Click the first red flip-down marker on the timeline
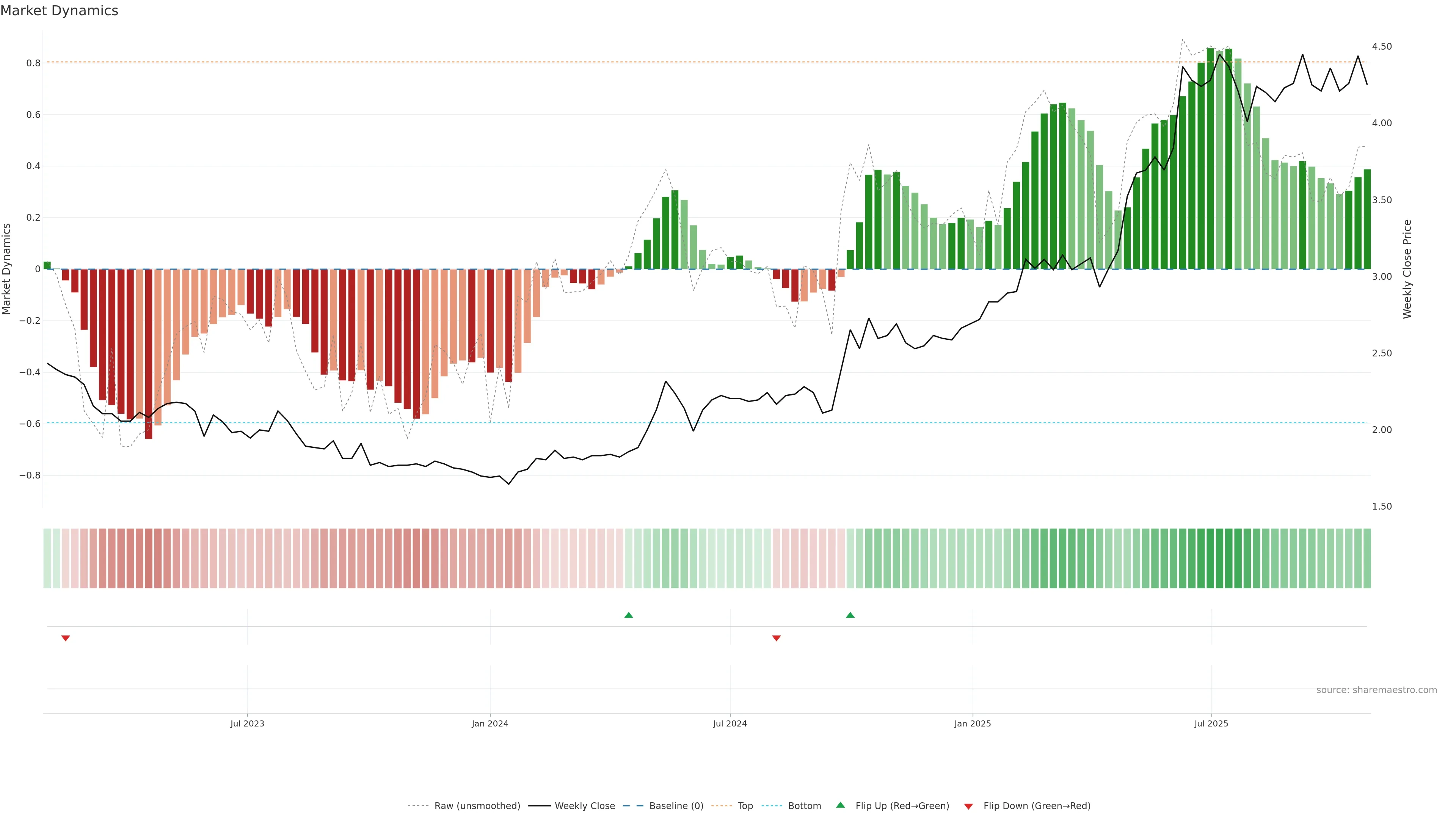Screen dimensions: 1456x819 (x=66, y=638)
